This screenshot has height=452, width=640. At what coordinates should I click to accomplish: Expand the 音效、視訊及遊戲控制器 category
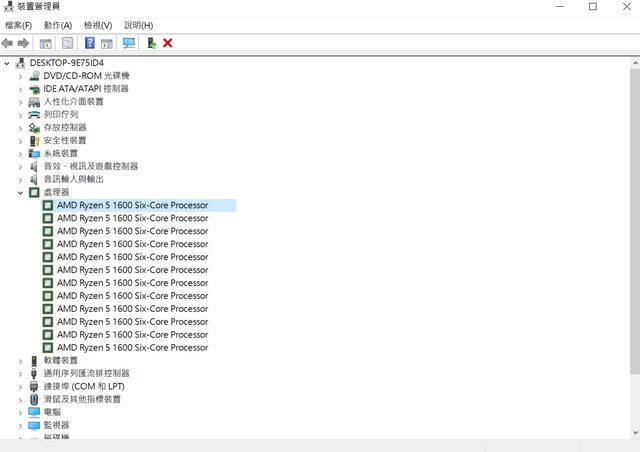click(20, 166)
